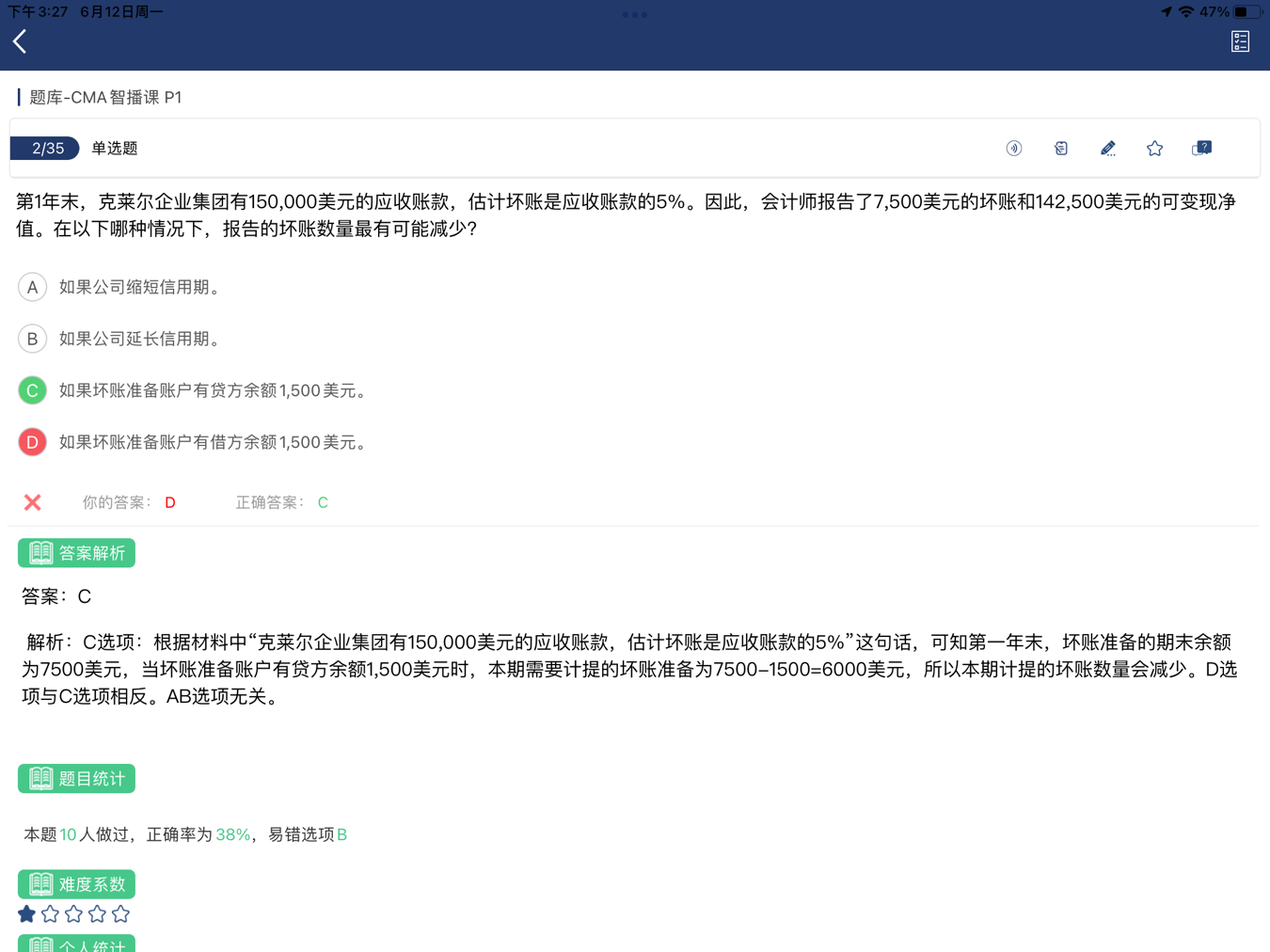
Task: Tap the 单选题 question type label
Action: point(115,149)
